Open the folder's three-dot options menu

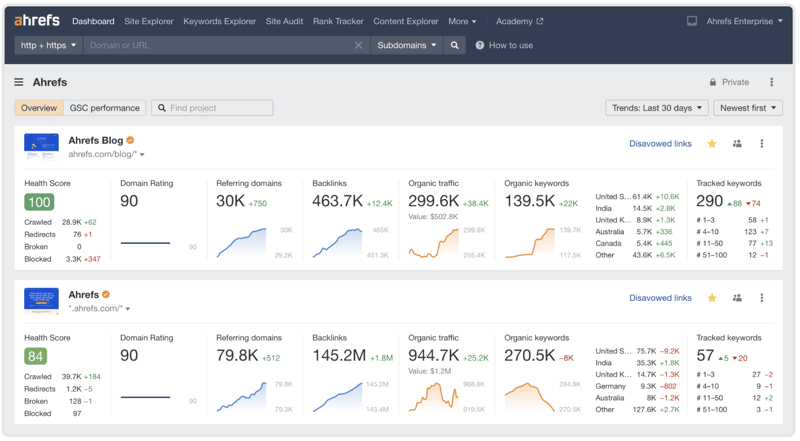pos(771,82)
